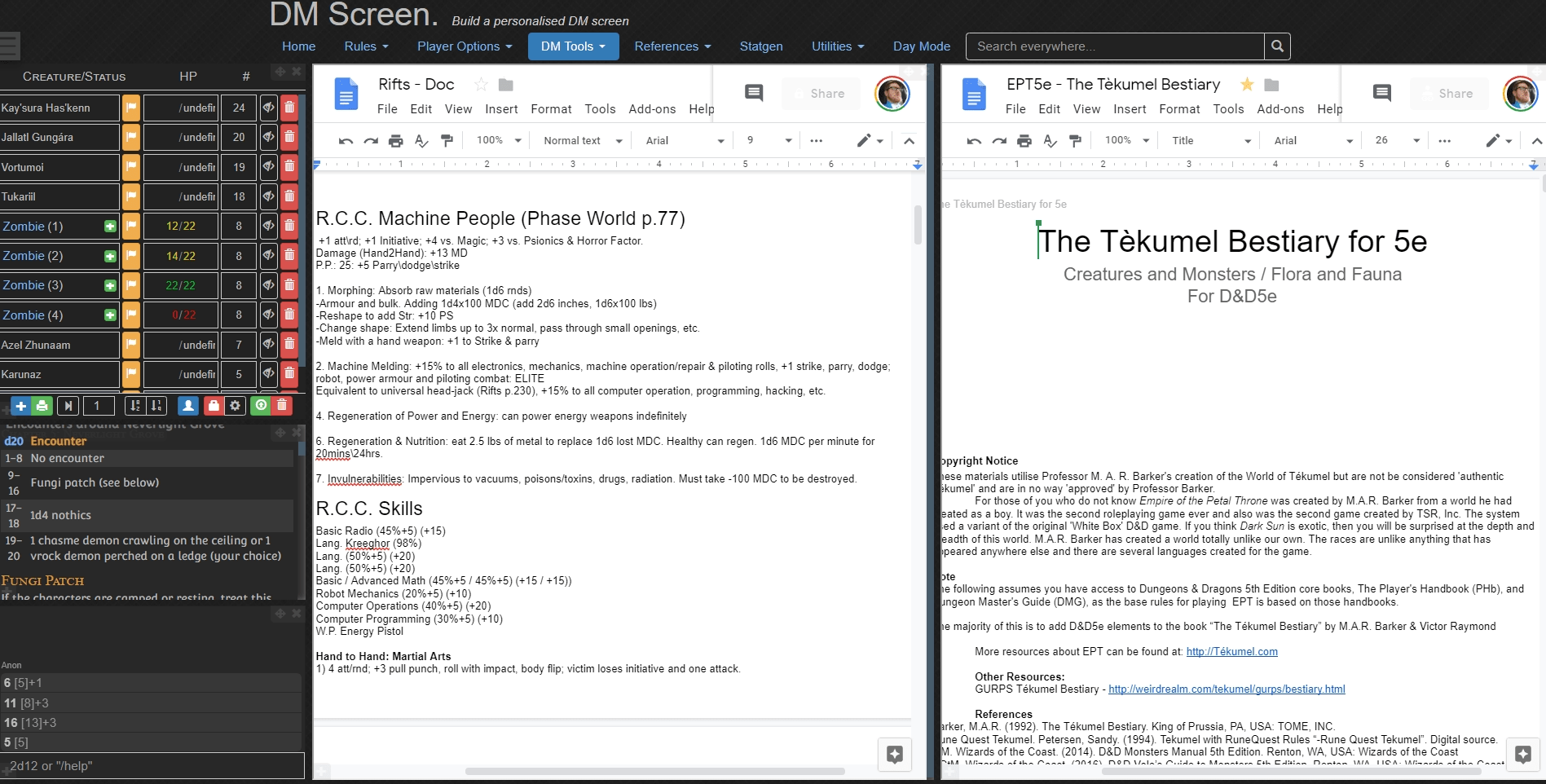Click the green print icon in tracker toolbar
Screen dimensions: 1546x784
[x=42, y=406]
